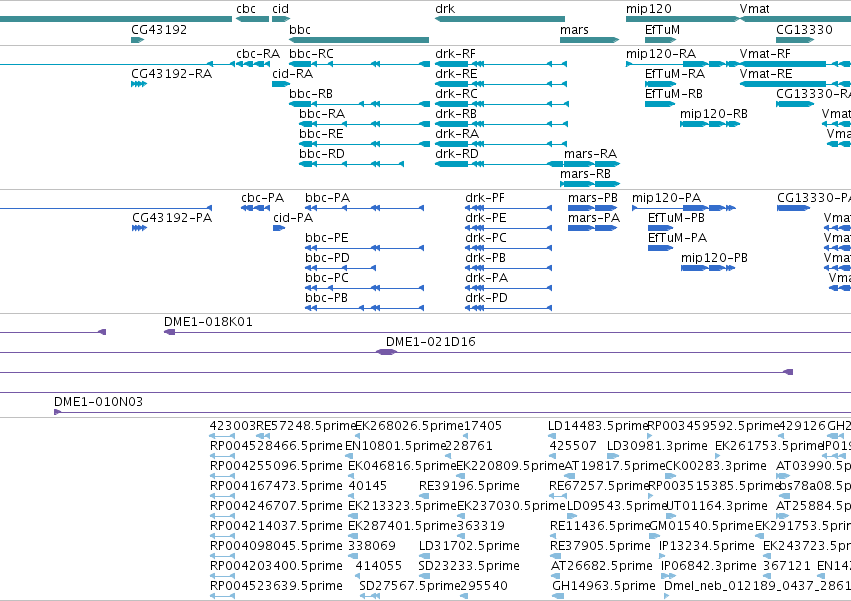Image resolution: width=851 pixels, height=601 pixels.
Task: Select transcript cid-RA
Action: tap(281, 84)
